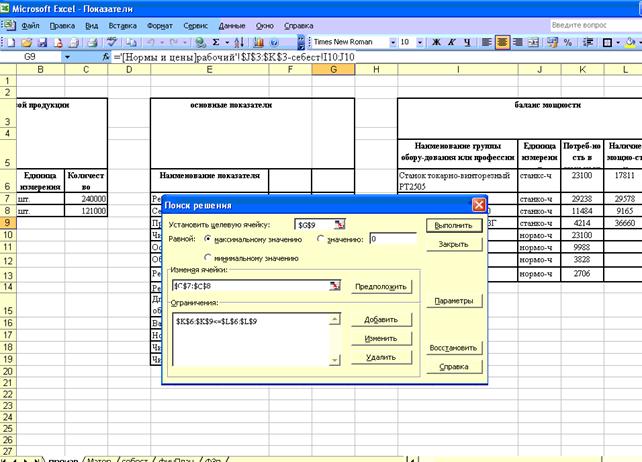Align cell text left
Screen dimensions: 642x462
(486, 42)
